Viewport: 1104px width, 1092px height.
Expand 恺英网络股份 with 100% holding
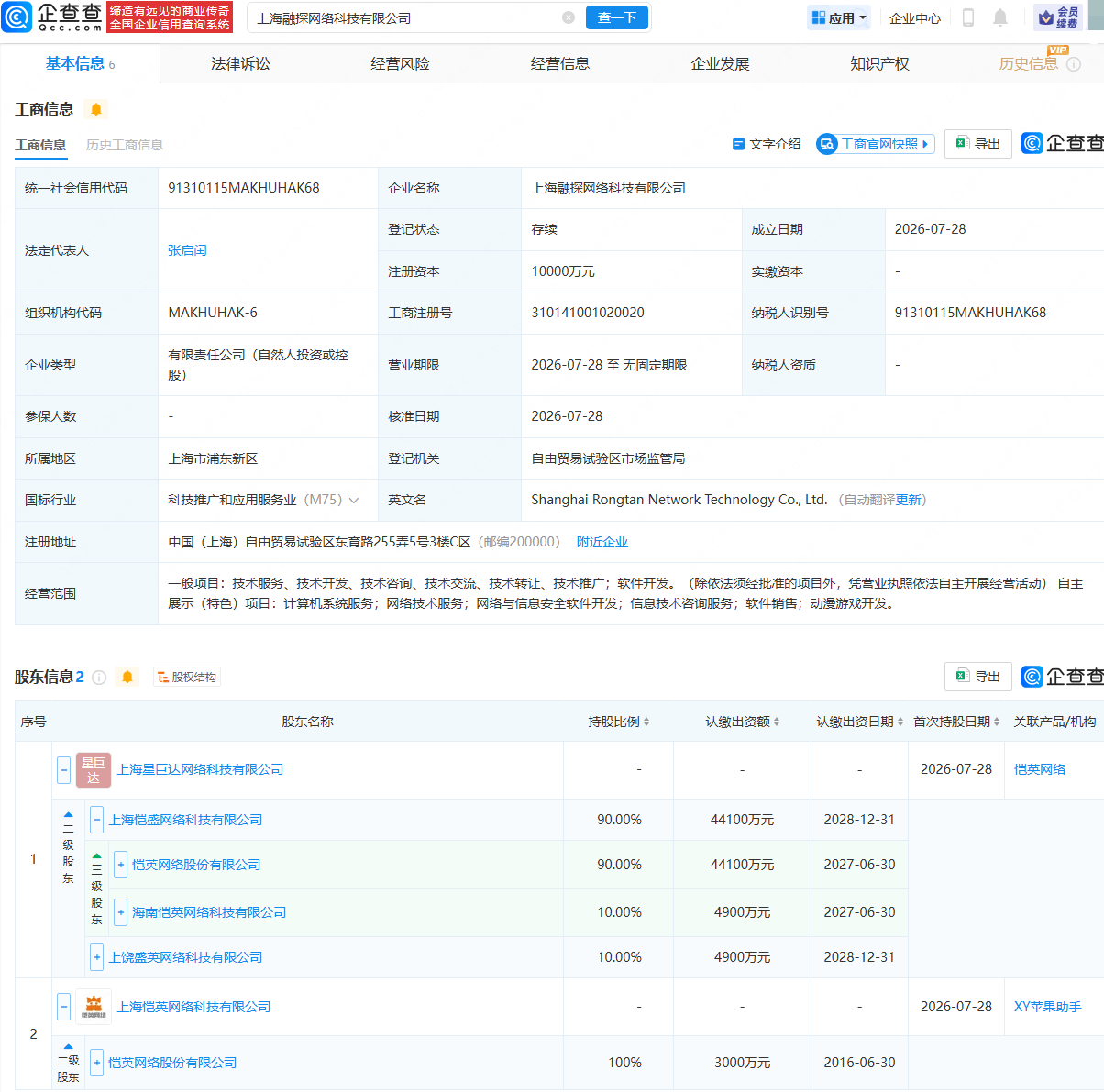pos(96,1063)
